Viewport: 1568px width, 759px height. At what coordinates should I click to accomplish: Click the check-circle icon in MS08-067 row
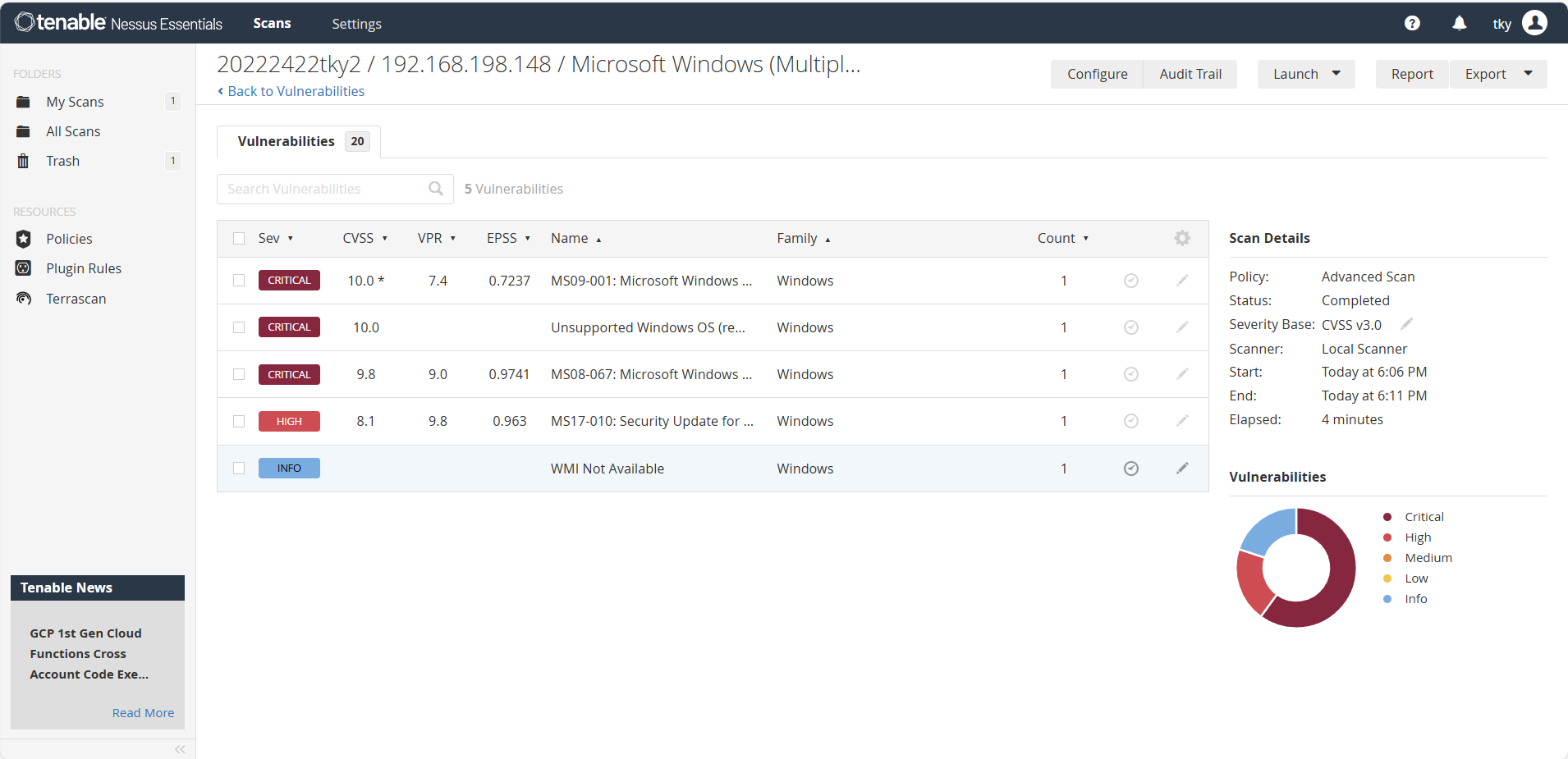point(1131,374)
